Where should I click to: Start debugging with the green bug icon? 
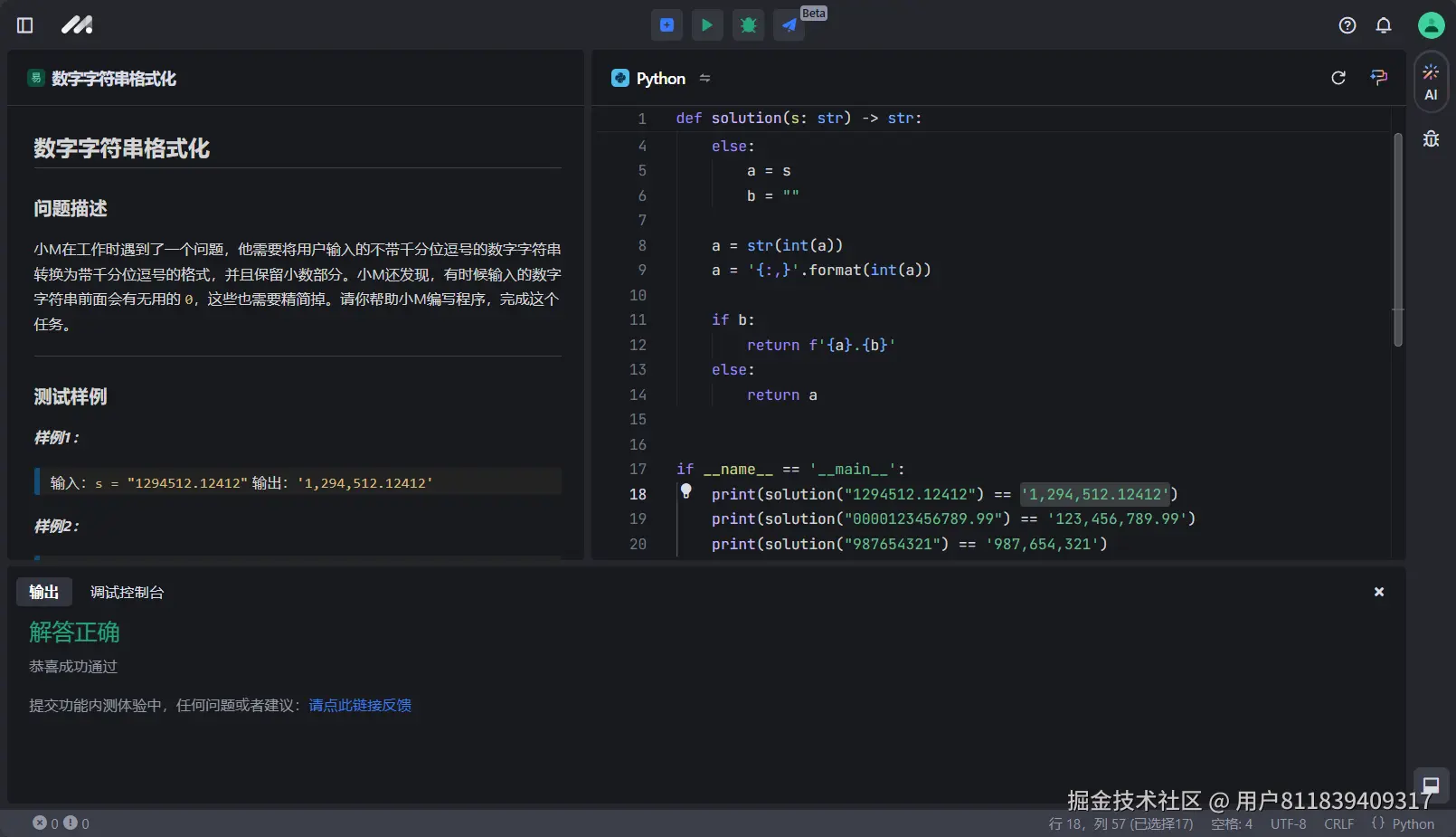point(748,25)
